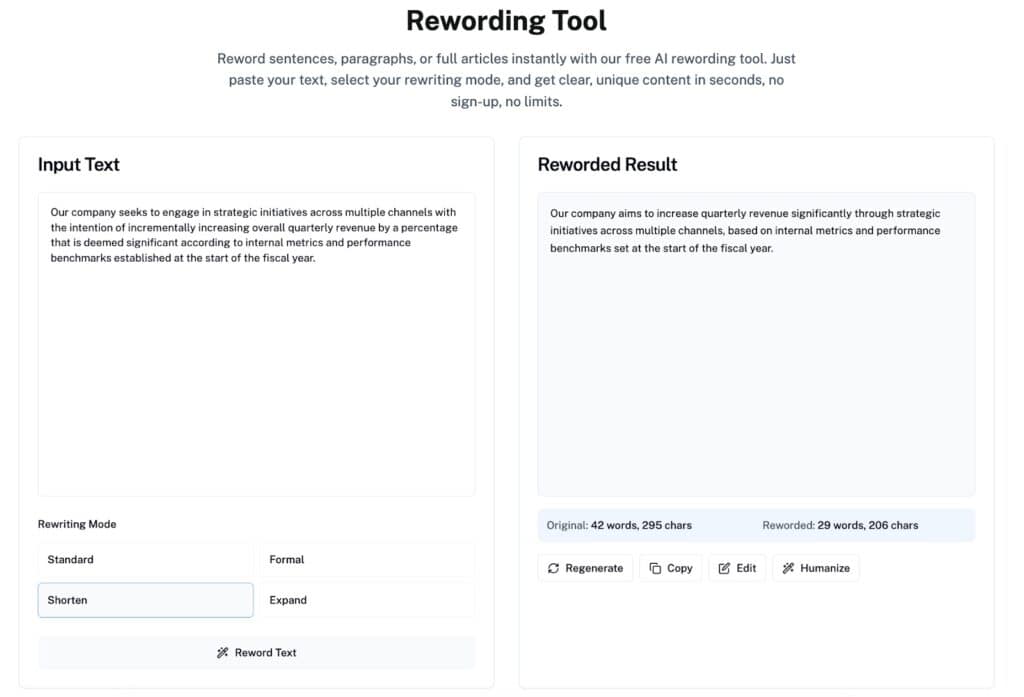The height and width of the screenshot is (697, 1024).
Task: Click the Humanize magic wand icon
Action: (788, 568)
